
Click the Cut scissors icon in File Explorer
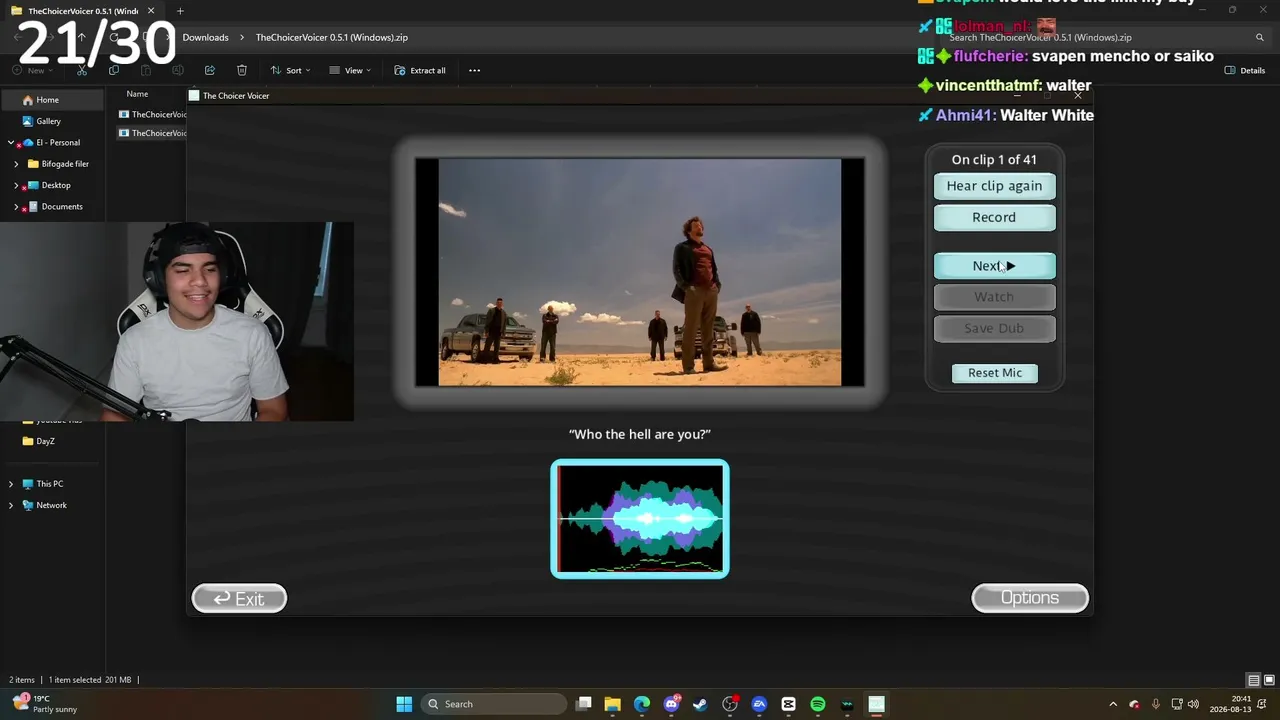coord(82,70)
